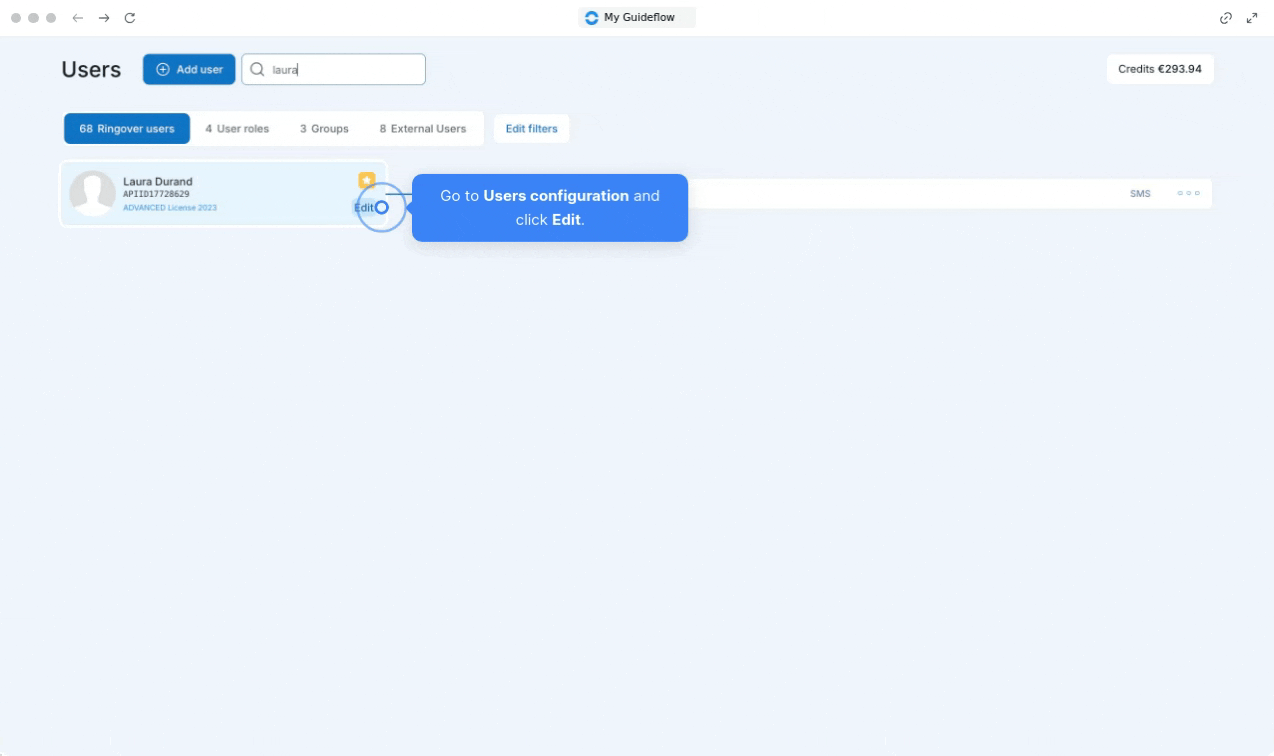Screen dimensions: 1274x756
Task: Select the 68 Ringover users tab
Action: pyautogui.click(x=127, y=129)
